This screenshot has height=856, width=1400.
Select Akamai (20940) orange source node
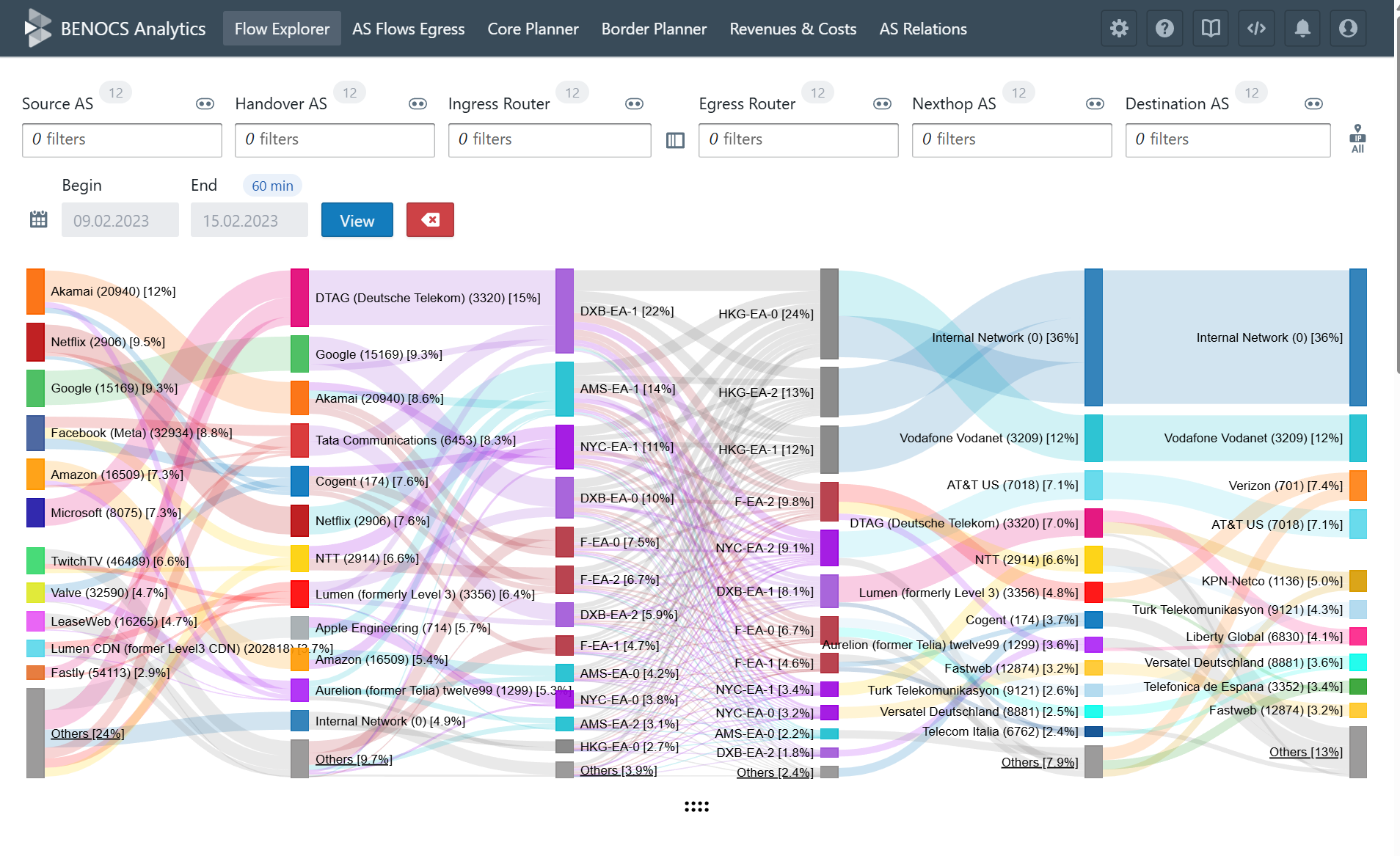[35, 292]
